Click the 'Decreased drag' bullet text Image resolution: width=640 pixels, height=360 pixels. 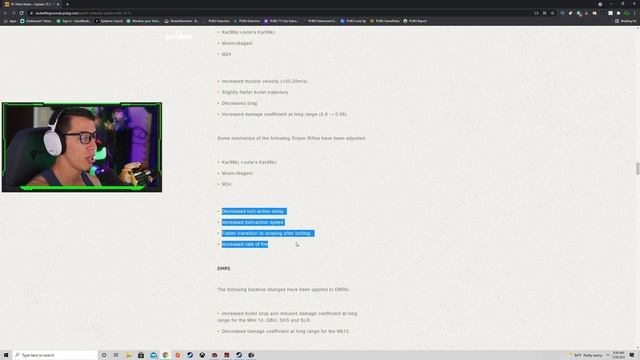click(x=239, y=103)
